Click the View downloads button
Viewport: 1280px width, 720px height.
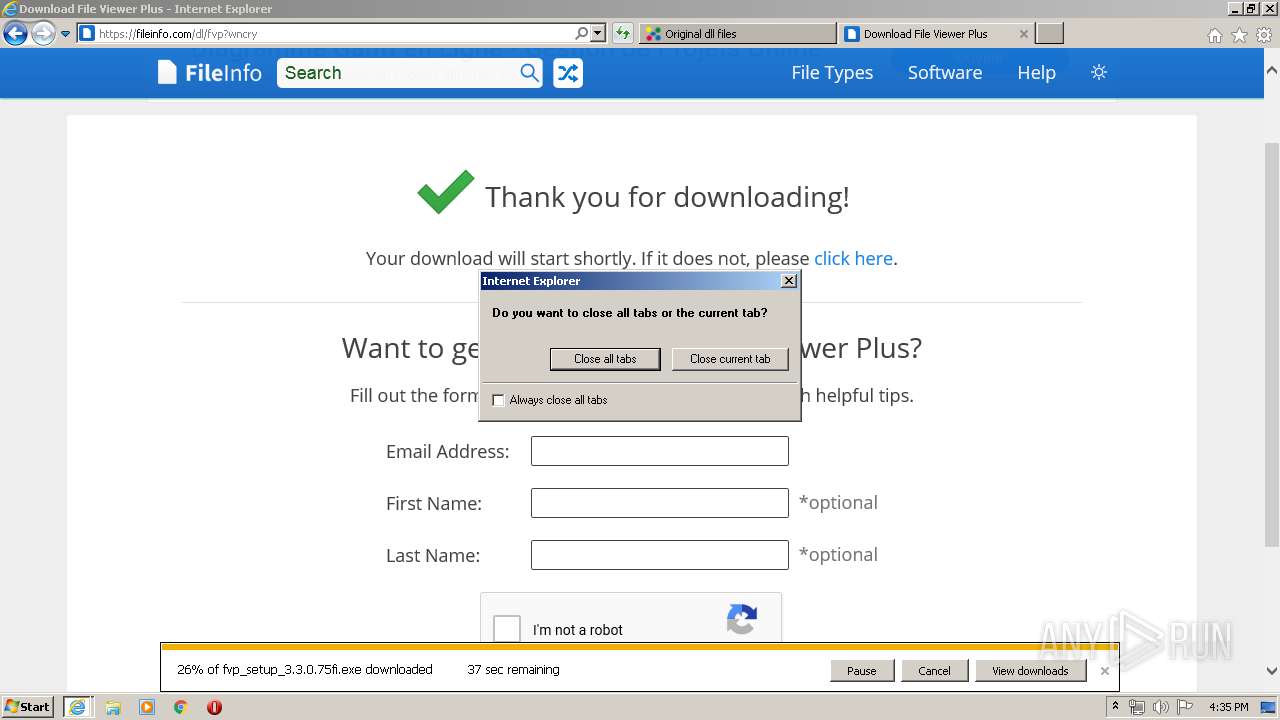(1030, 671)
